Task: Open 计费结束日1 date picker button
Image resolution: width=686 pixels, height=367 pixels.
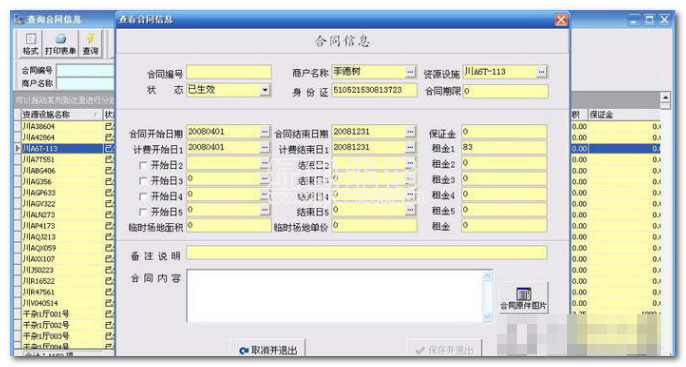Action: pyautogui.click(x=410, y=147)
